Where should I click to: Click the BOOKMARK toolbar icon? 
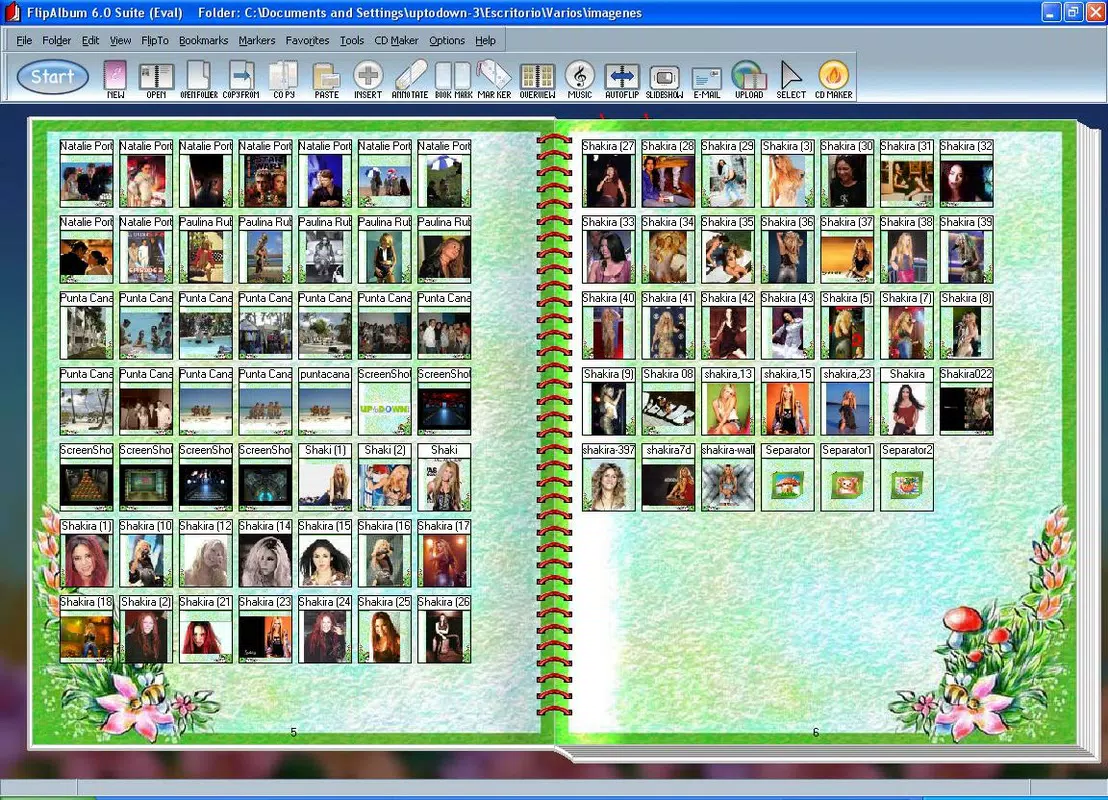tap(453, 79)
